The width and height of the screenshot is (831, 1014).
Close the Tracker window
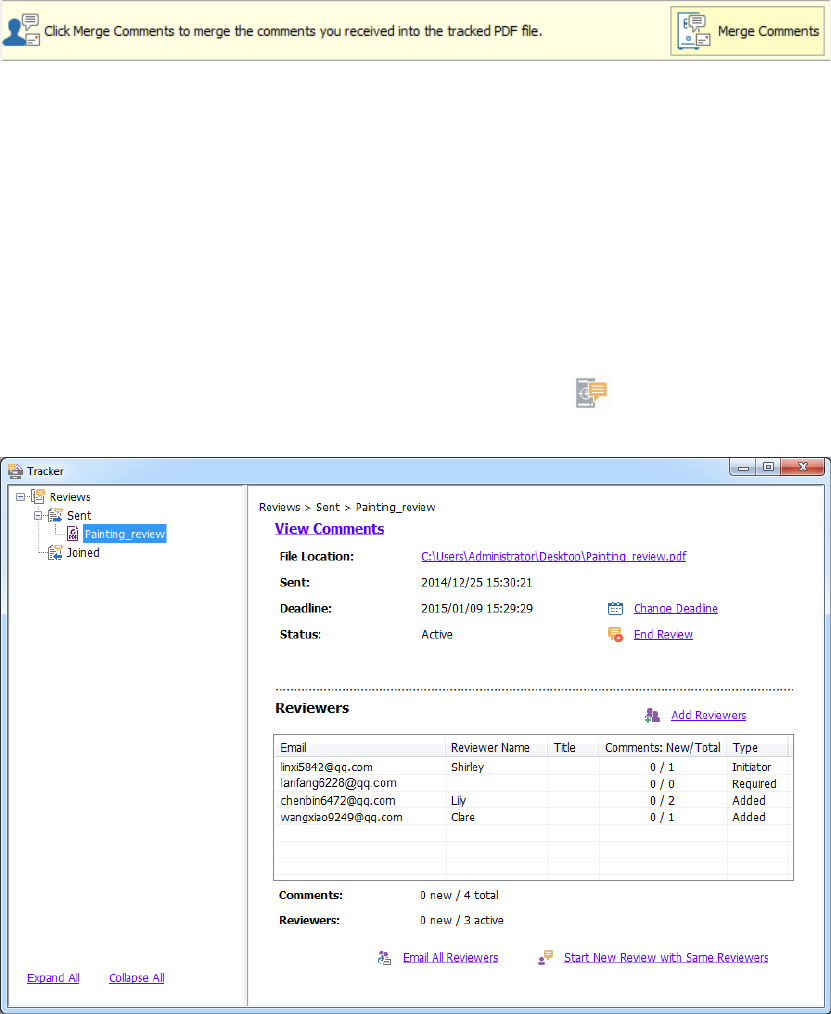803,467
